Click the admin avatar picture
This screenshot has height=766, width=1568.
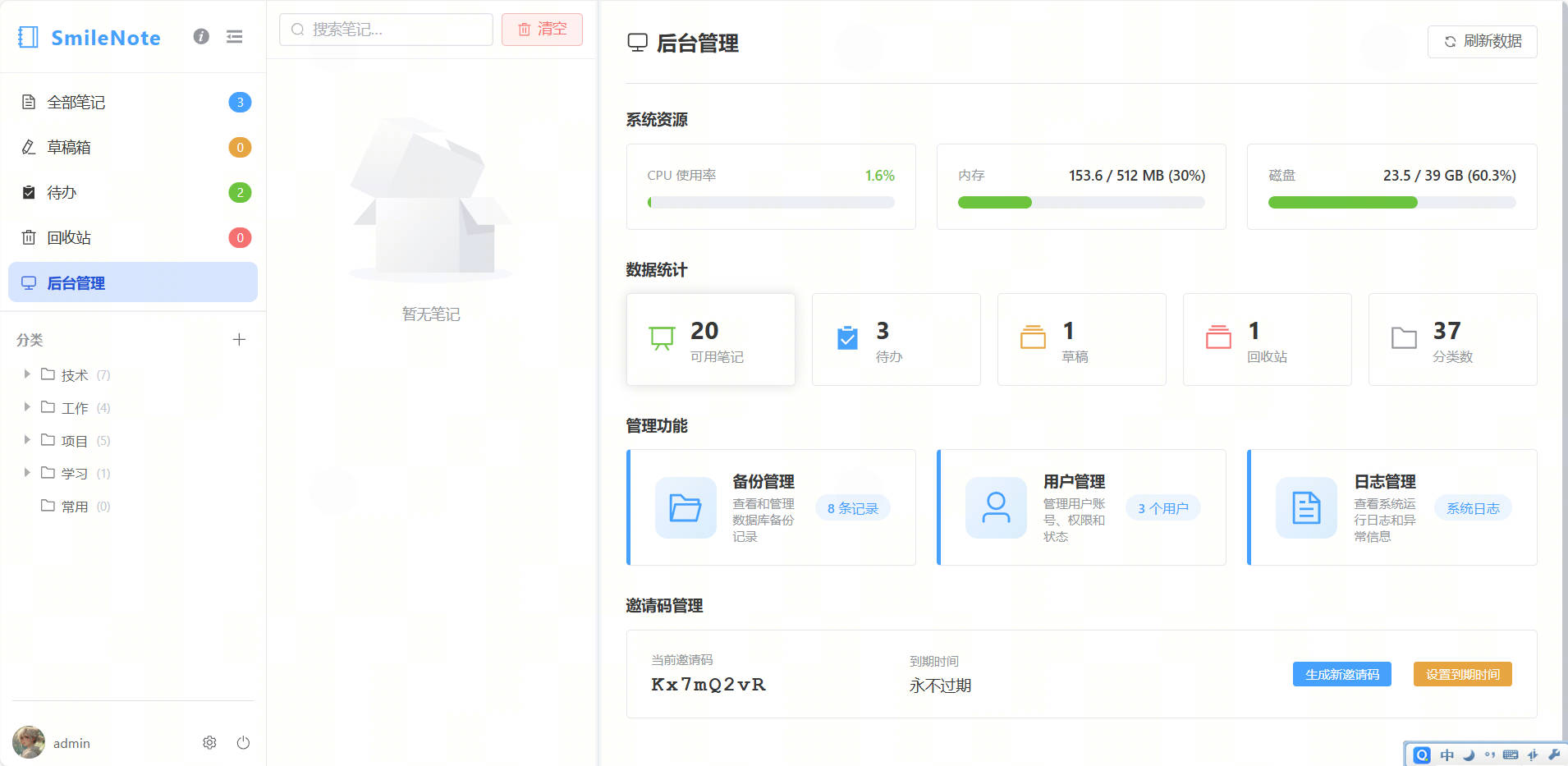coord(29,742)
